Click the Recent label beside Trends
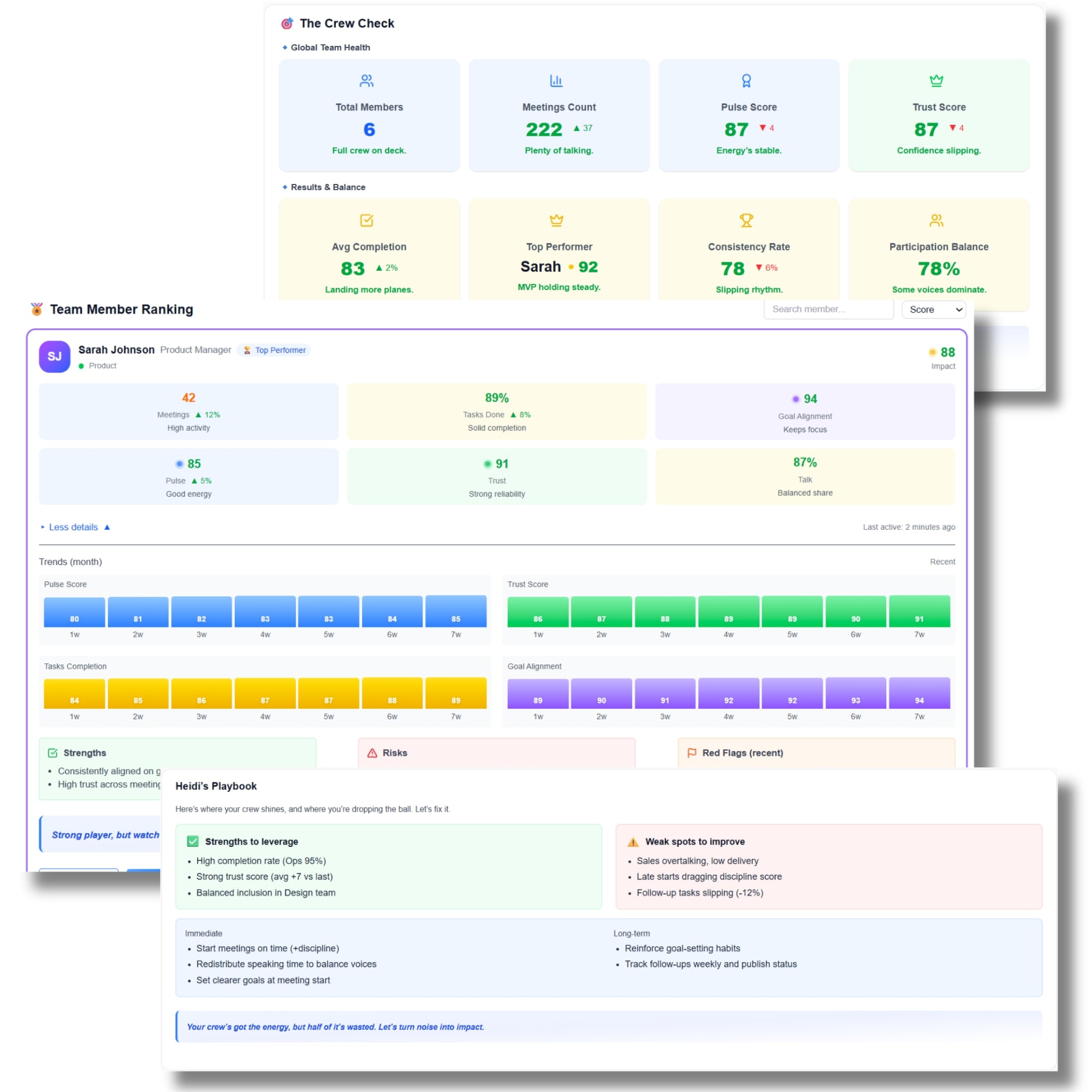This screenshot has height=1092, width=1092. [942, 561]
